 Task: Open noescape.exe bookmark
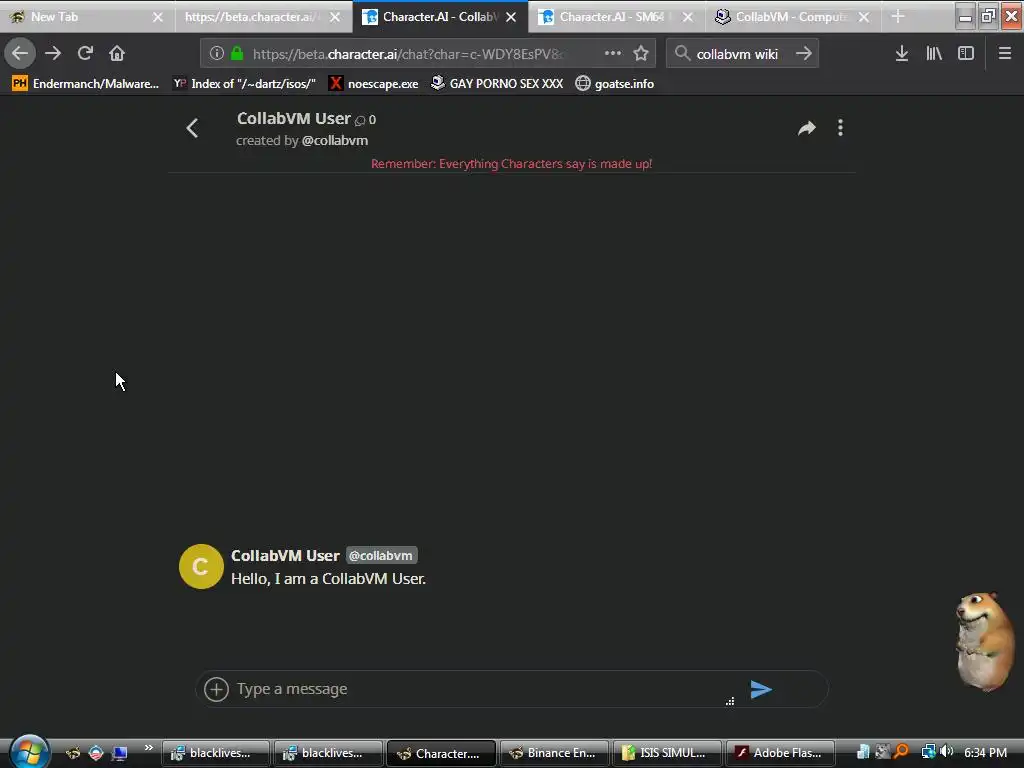(x=374, y=84)
